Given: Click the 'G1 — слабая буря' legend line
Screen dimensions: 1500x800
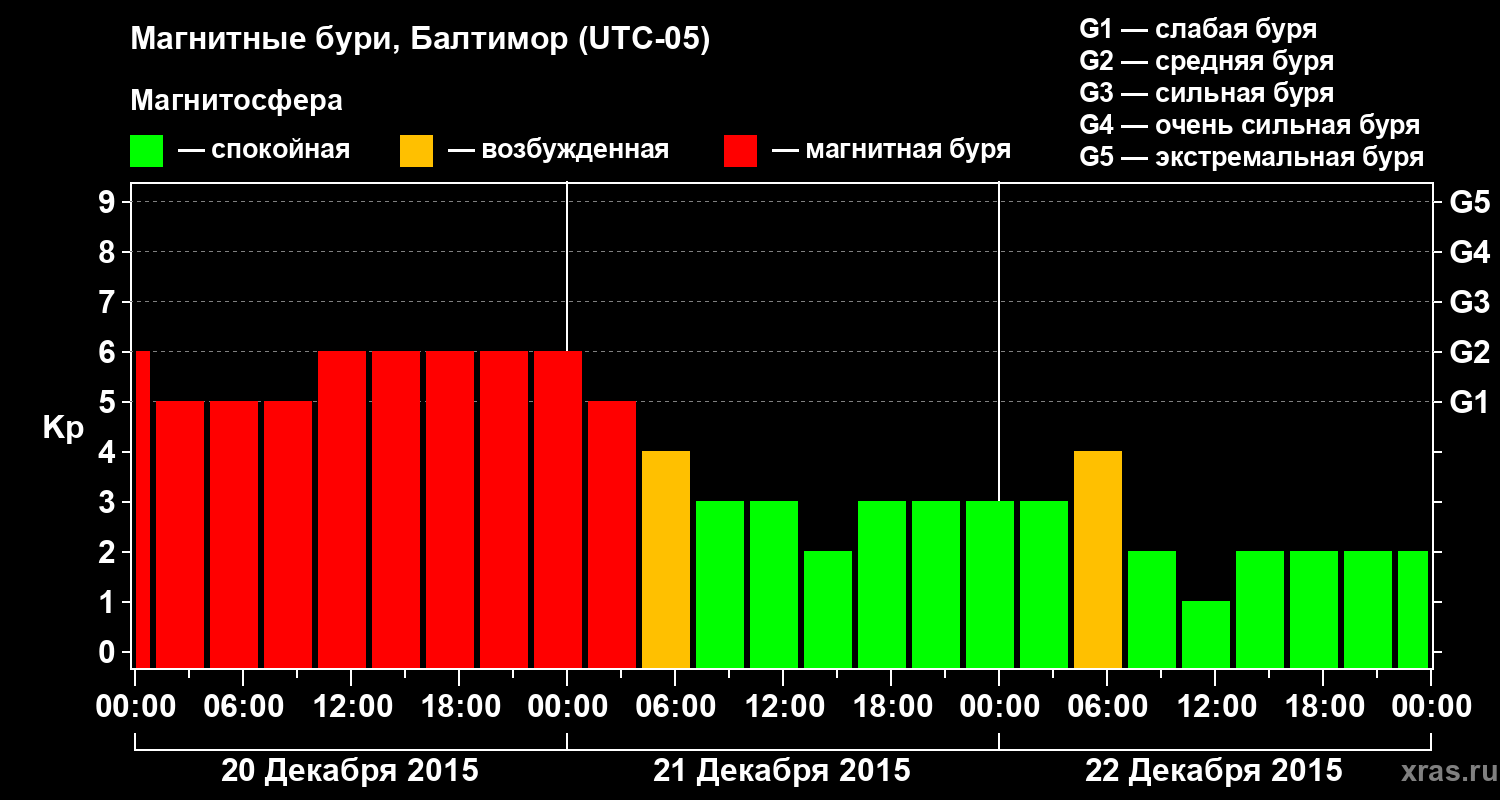Looking at the screenshot, I should pyautogui.click(x=1198, y=29).
